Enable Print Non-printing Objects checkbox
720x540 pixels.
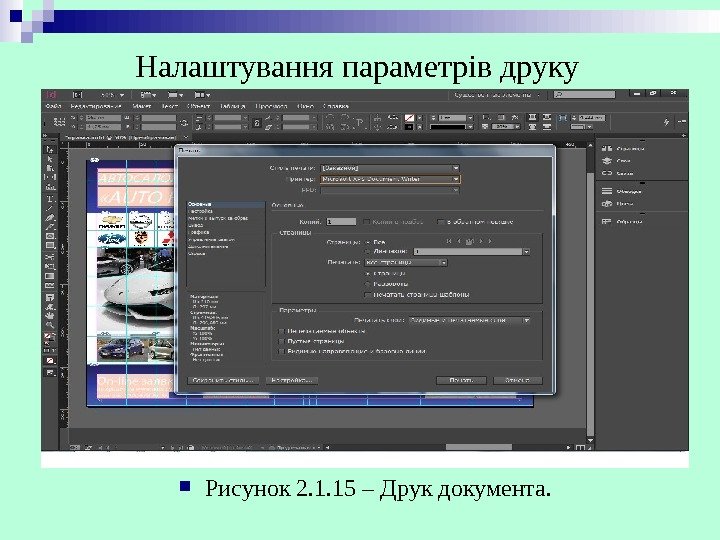(281, 331)
